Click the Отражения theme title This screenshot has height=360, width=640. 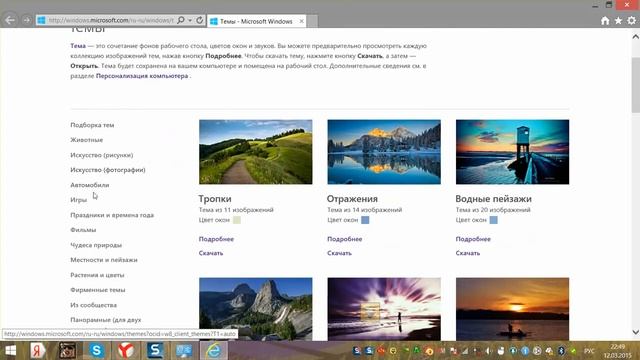[352, 199]
